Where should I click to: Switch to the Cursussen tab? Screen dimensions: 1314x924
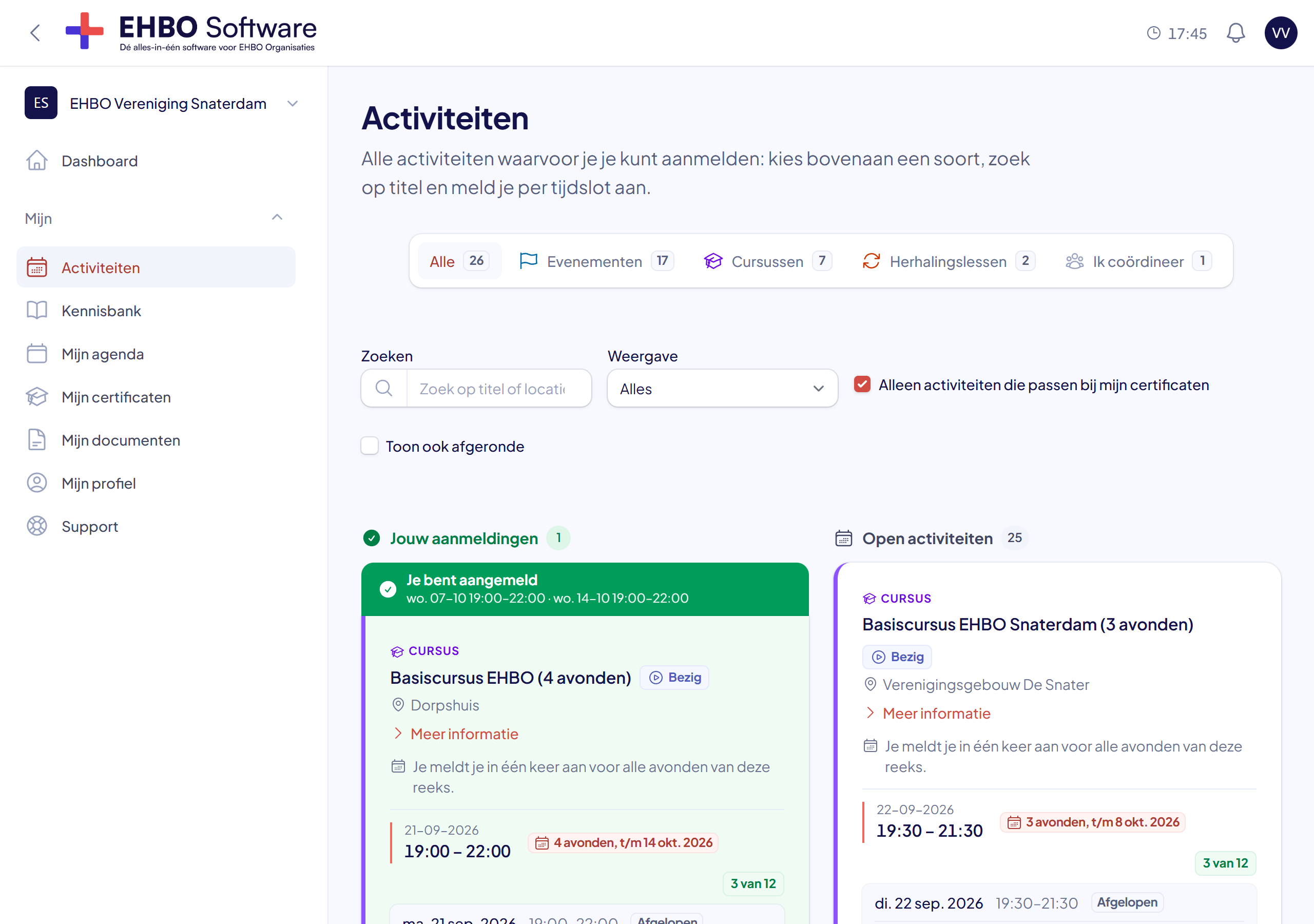(x=767, y=261)
